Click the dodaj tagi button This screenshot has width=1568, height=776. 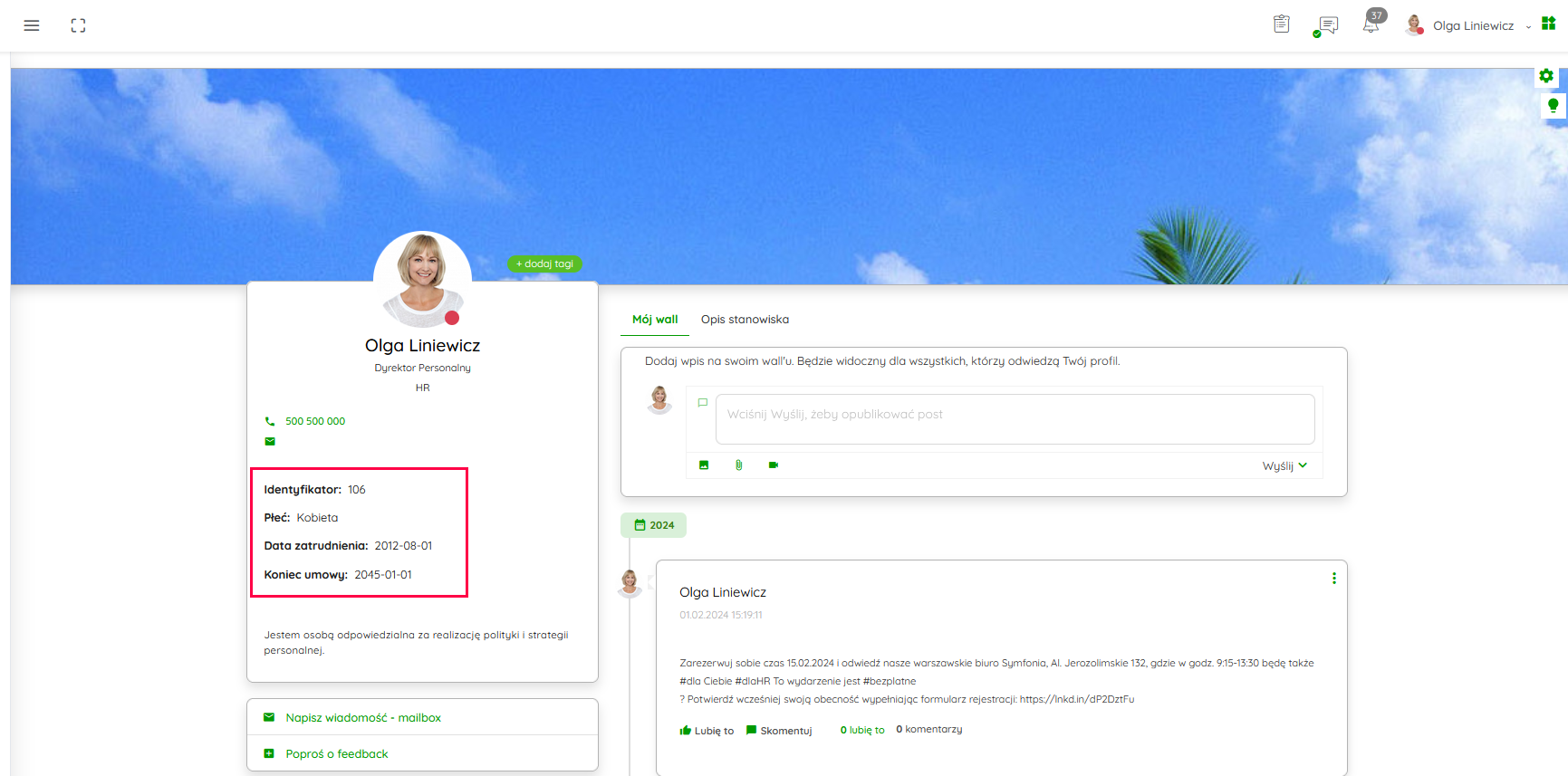(x=544, y=263)
